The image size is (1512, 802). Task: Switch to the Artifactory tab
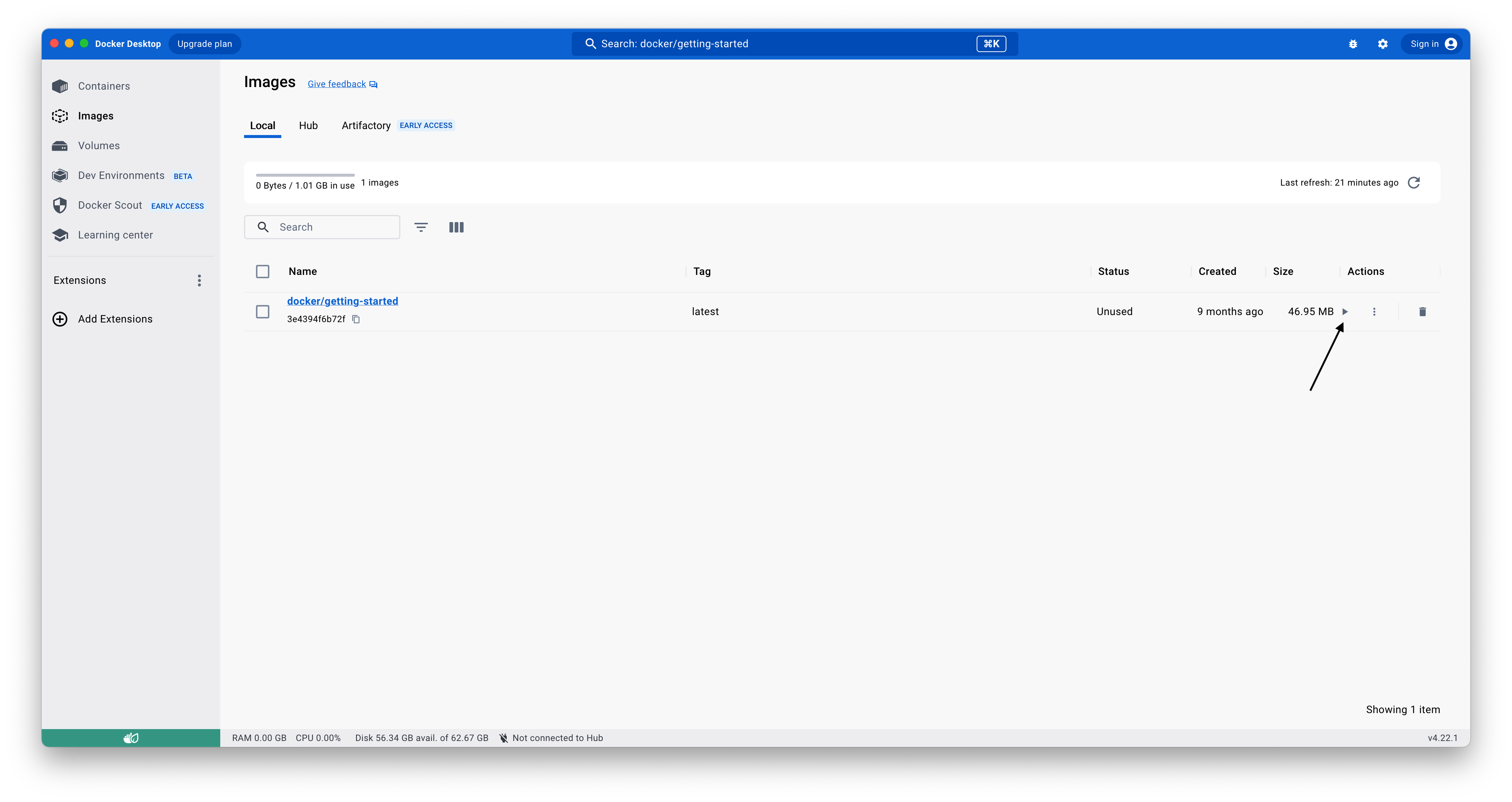tap(366, 126)
